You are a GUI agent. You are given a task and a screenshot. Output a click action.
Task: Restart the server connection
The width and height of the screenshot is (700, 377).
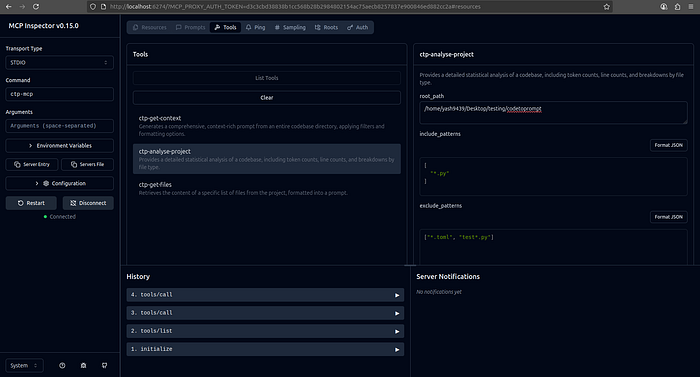pyautogui.click(x=31, y=203)
